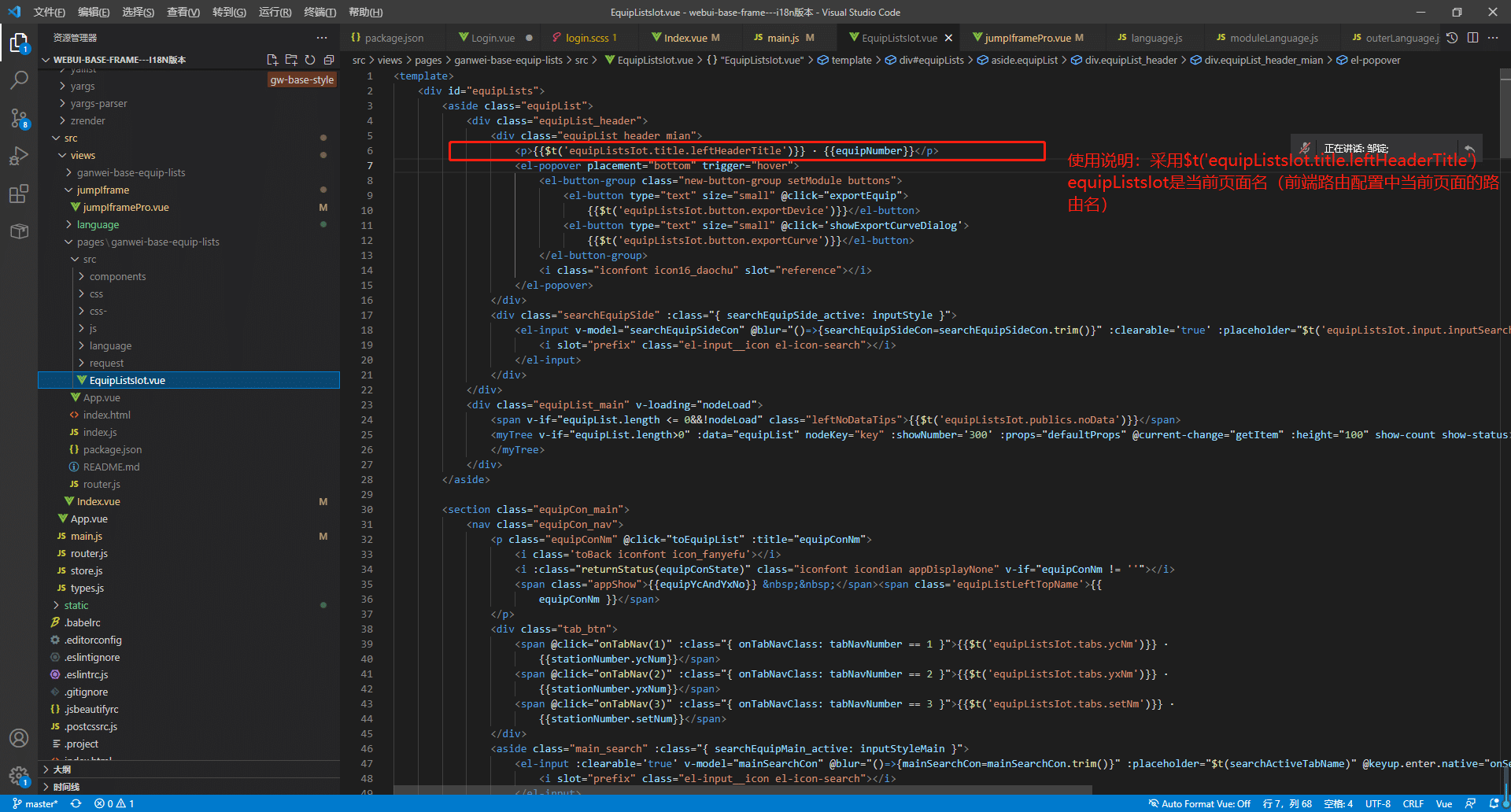The width and height of the screenshot is (1511, 812).
Task: Change CRLF line ending setting
Action: point(1413,803)
